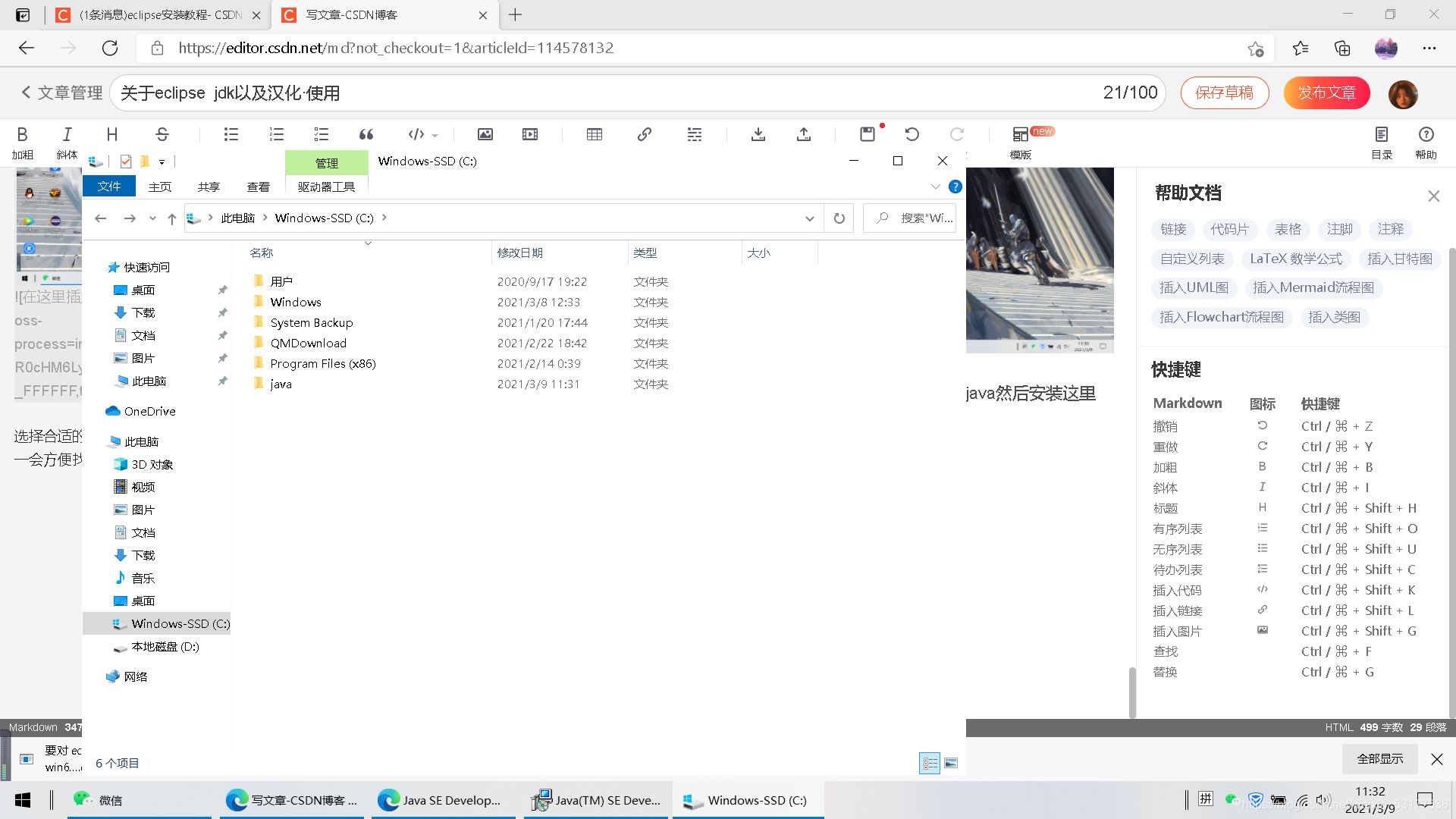Open the java folder on C: drive

coord(280,384)
